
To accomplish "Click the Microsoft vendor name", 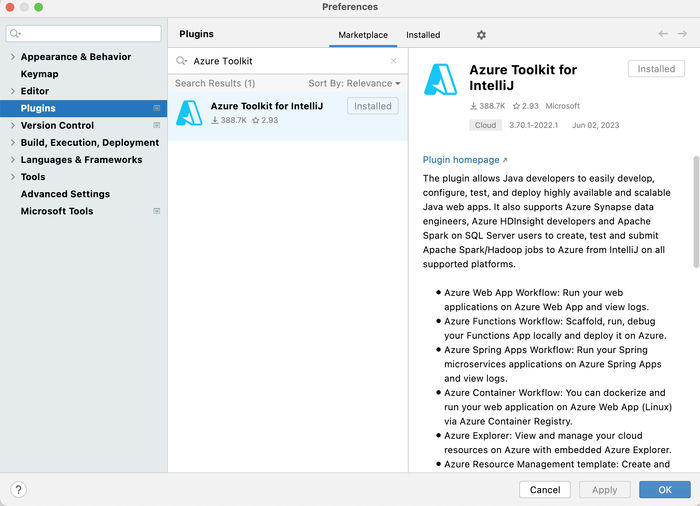I will tap(562, 106).
